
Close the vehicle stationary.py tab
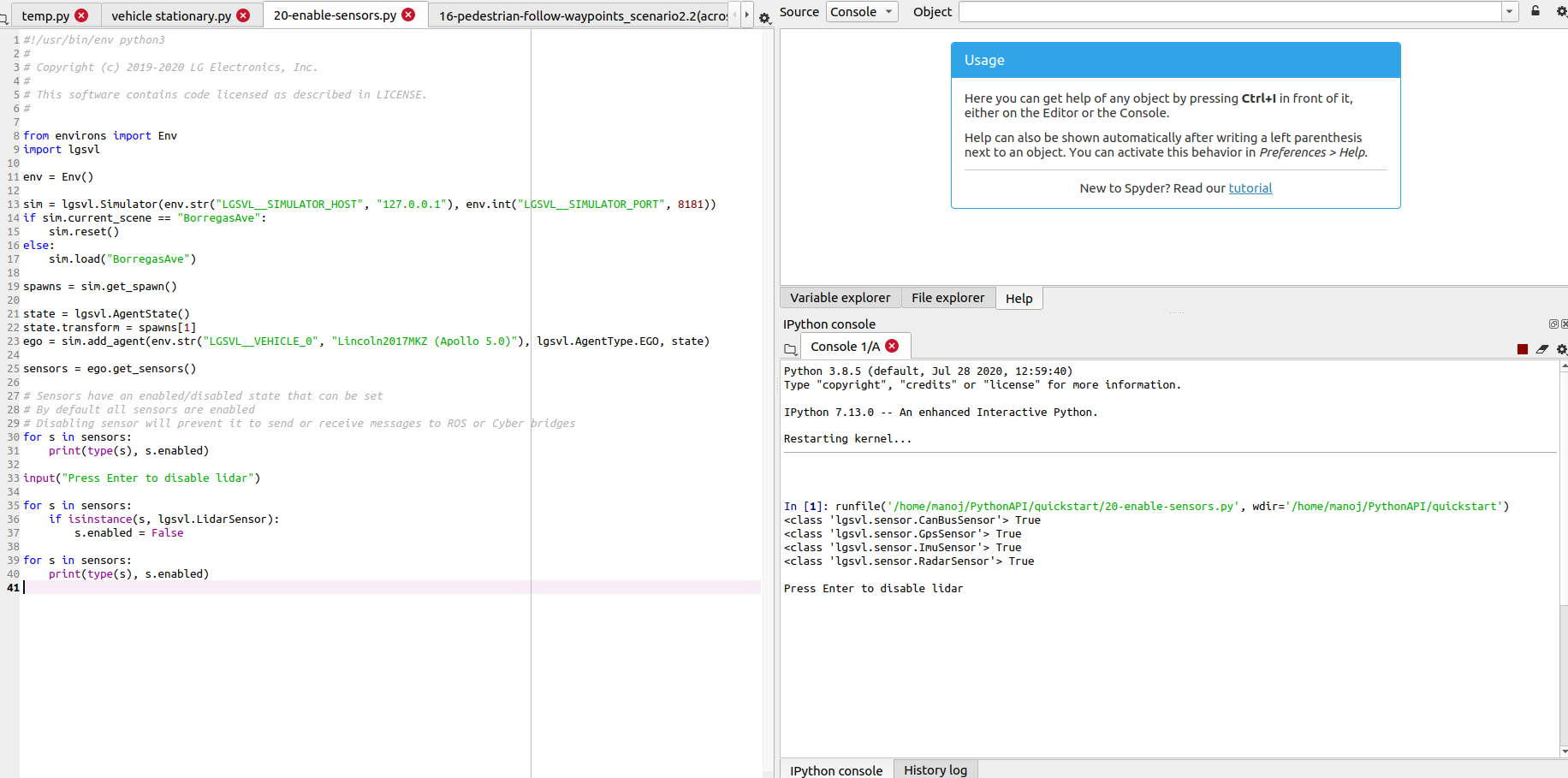tap(243, 15)
